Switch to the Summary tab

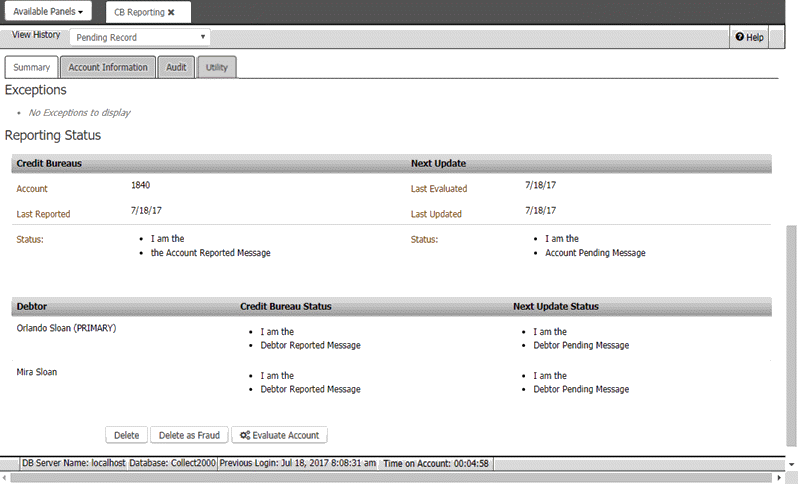[32, 67]
